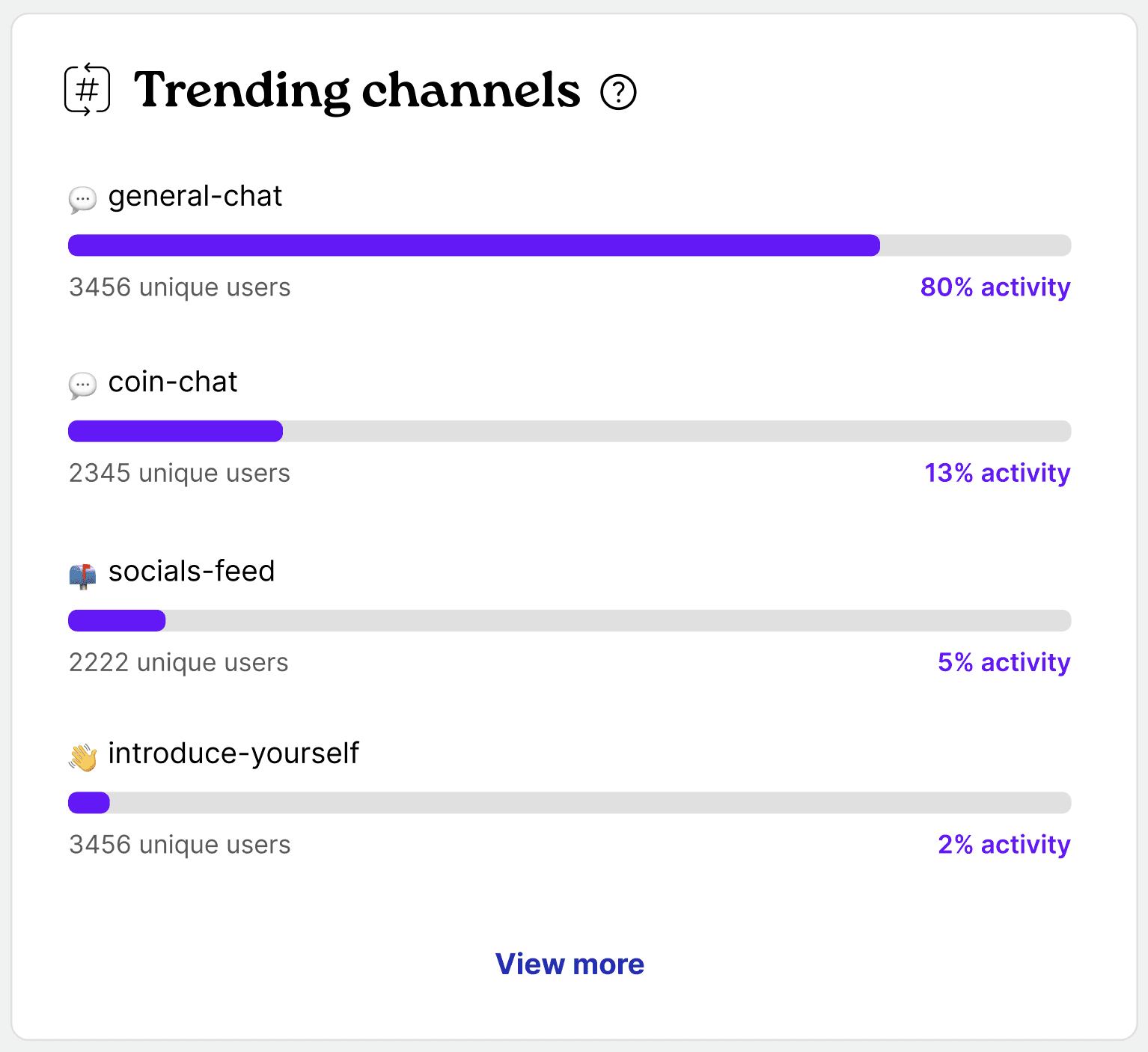This screenshot has width=1148, height=1052.
Task: Select the general-chat channel name
Action: click(x=195, y=196)
